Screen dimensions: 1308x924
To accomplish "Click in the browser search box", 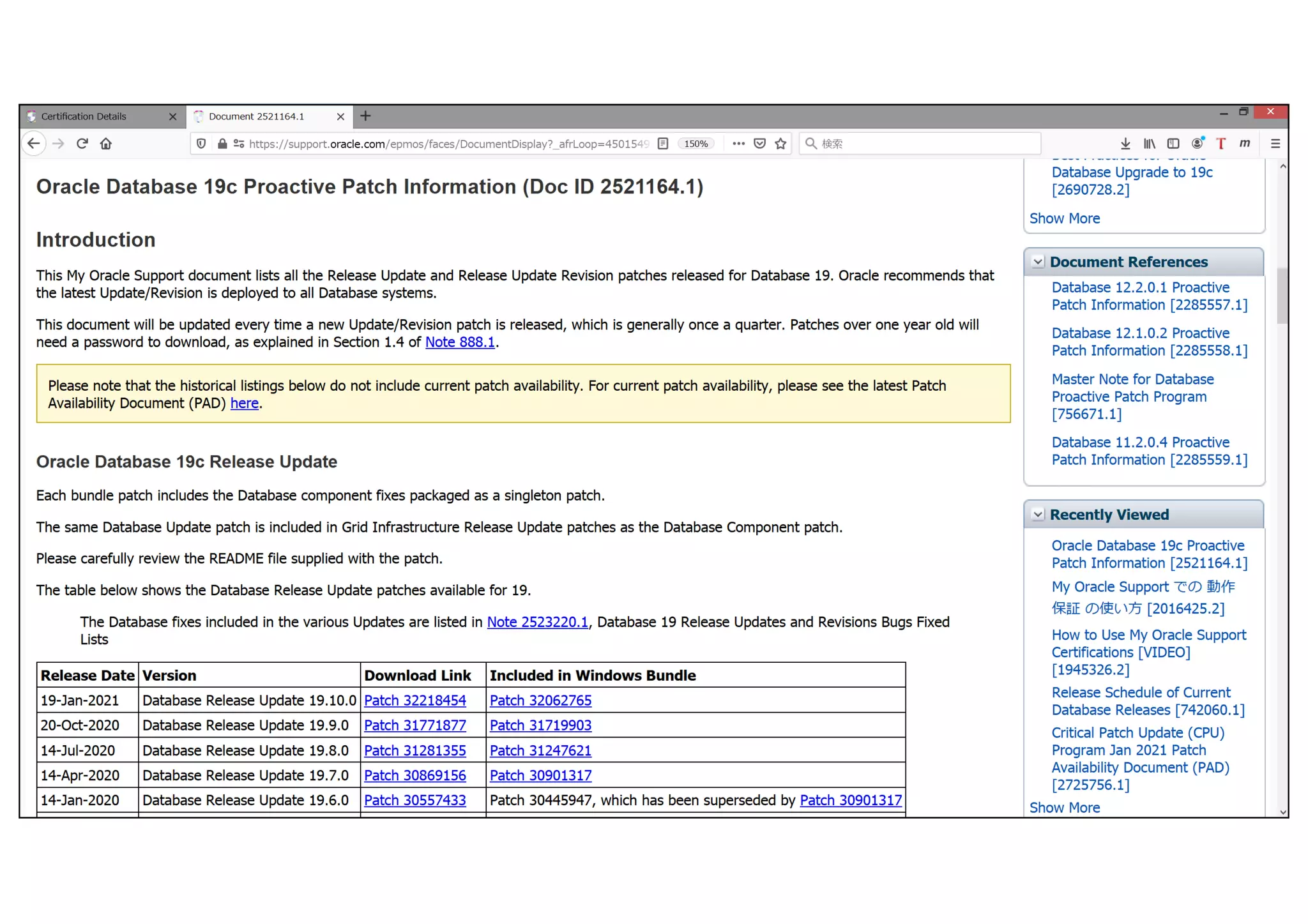I will 920,144.
